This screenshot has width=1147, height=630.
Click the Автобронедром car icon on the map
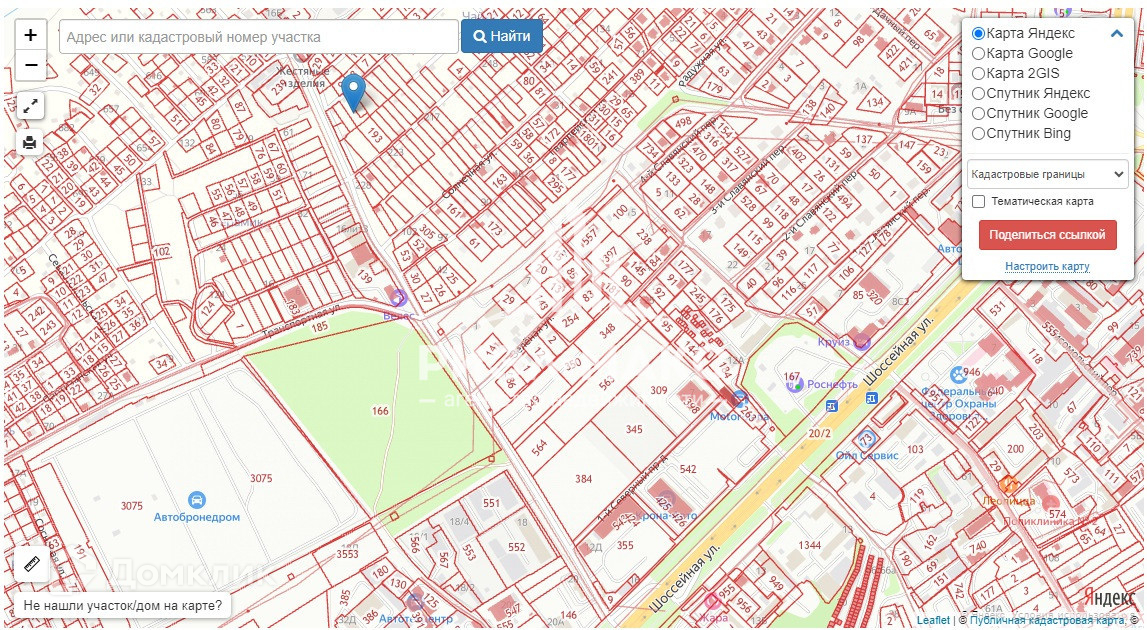pos(197,499)
